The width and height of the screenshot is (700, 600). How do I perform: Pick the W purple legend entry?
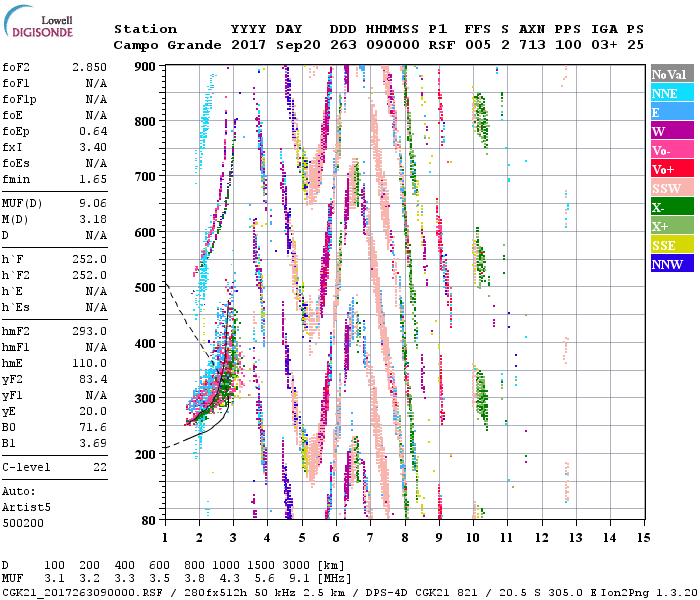pyautogui.click(x=672, y=131)
